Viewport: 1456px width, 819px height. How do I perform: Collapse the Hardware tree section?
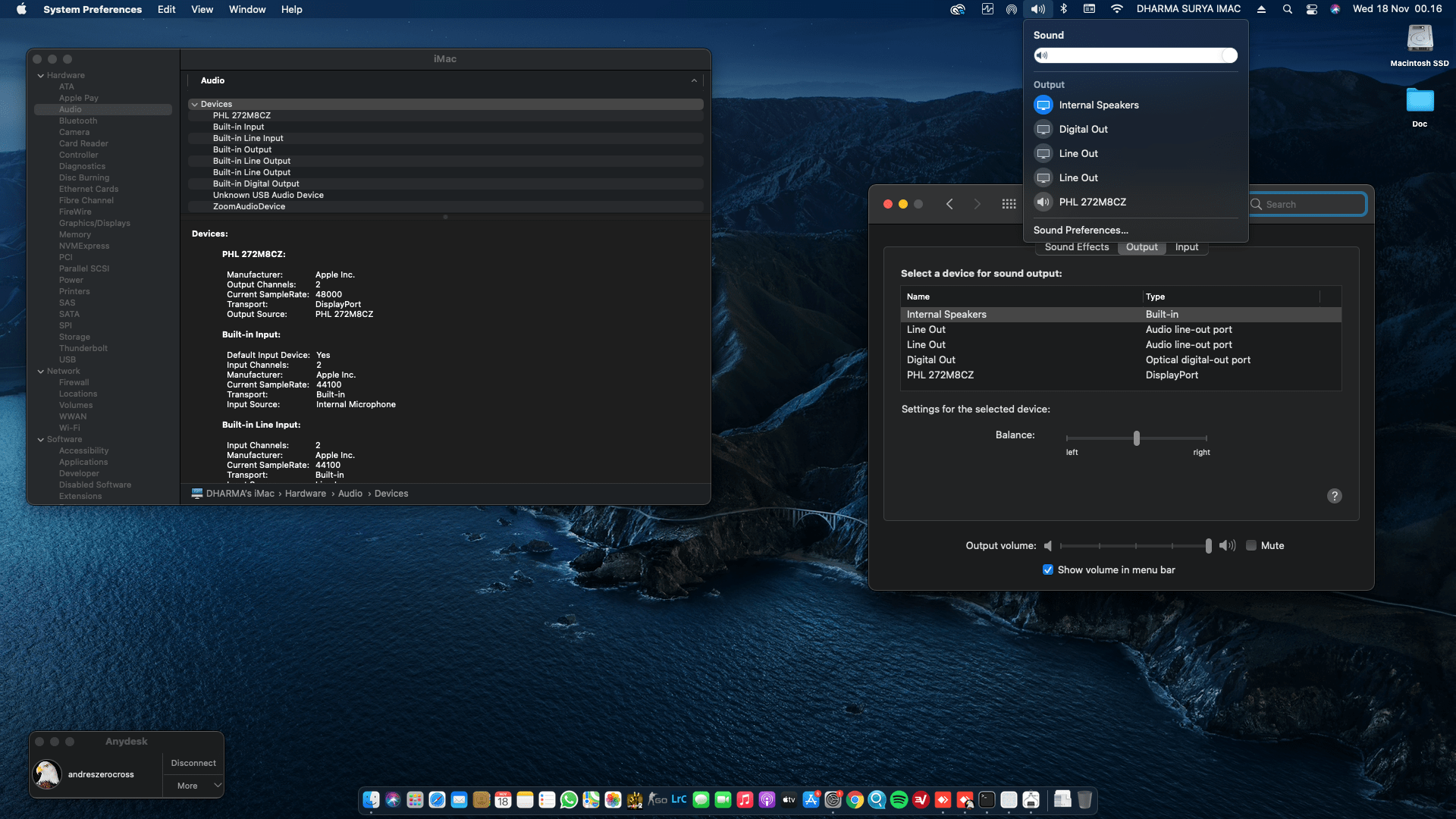(41, 76)
